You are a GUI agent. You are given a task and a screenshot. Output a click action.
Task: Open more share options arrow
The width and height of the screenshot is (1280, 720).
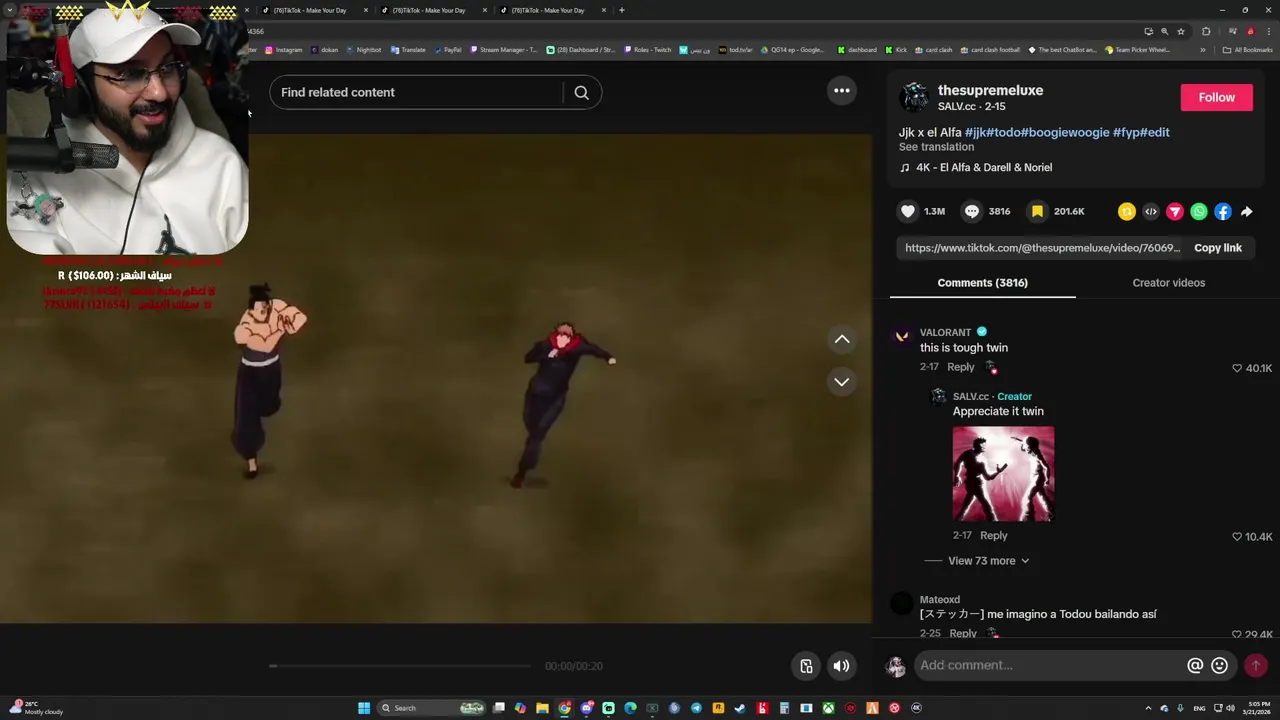(x=1247, y=211)
